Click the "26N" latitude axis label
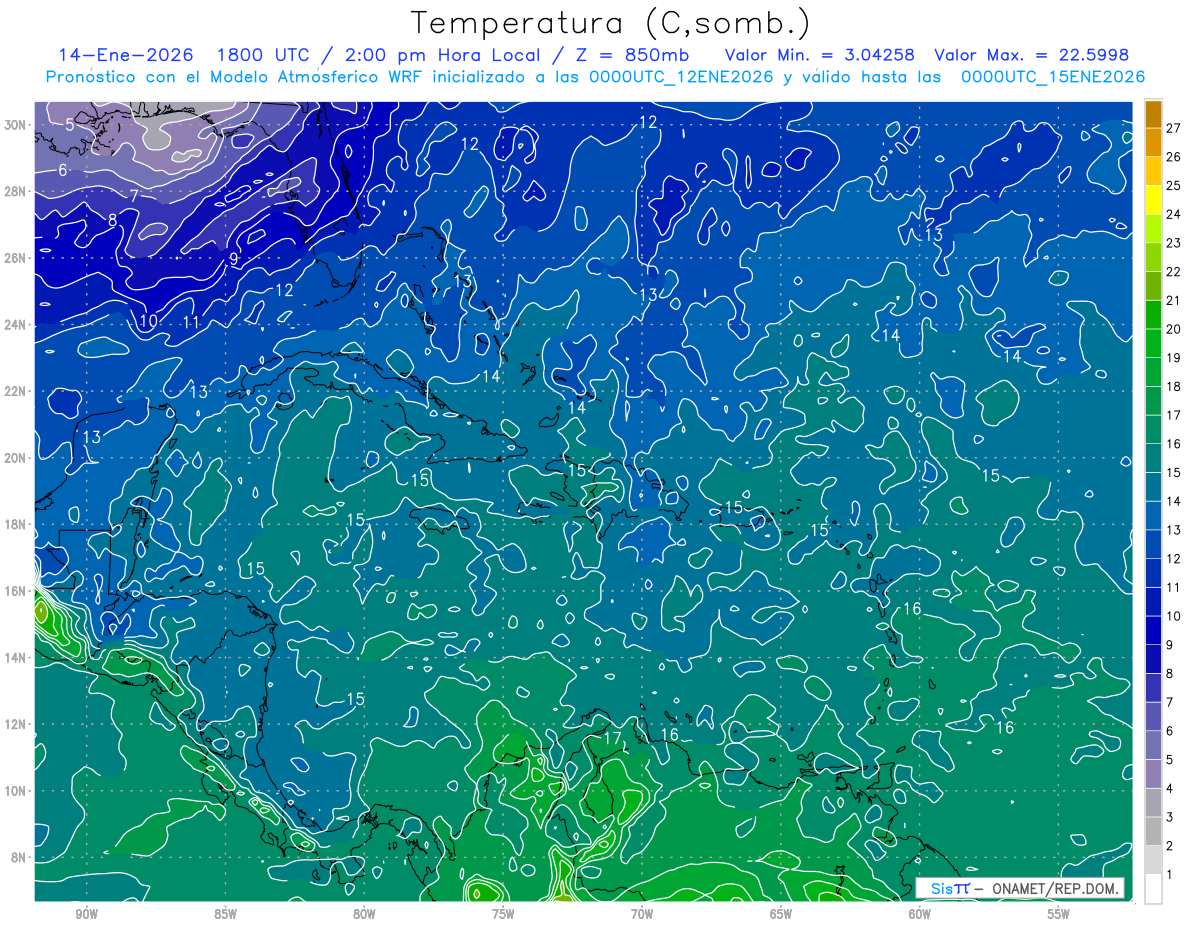Viewport: 1200px width, 927px height. (16, 258)
